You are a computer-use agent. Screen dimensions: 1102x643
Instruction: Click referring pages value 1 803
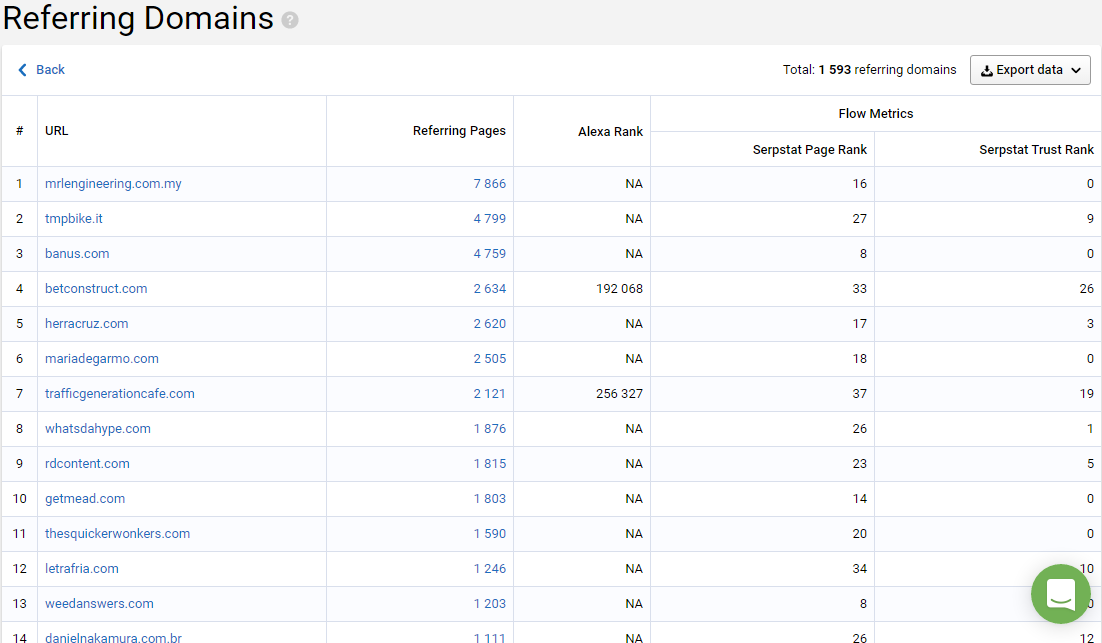coord(489,499)
